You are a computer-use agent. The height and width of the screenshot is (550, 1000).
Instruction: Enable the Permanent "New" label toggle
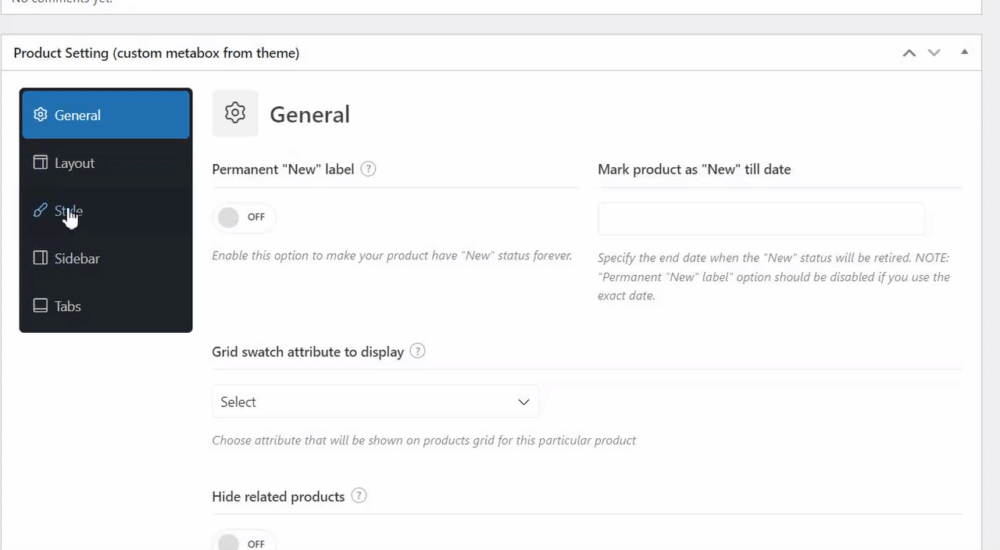244,217
